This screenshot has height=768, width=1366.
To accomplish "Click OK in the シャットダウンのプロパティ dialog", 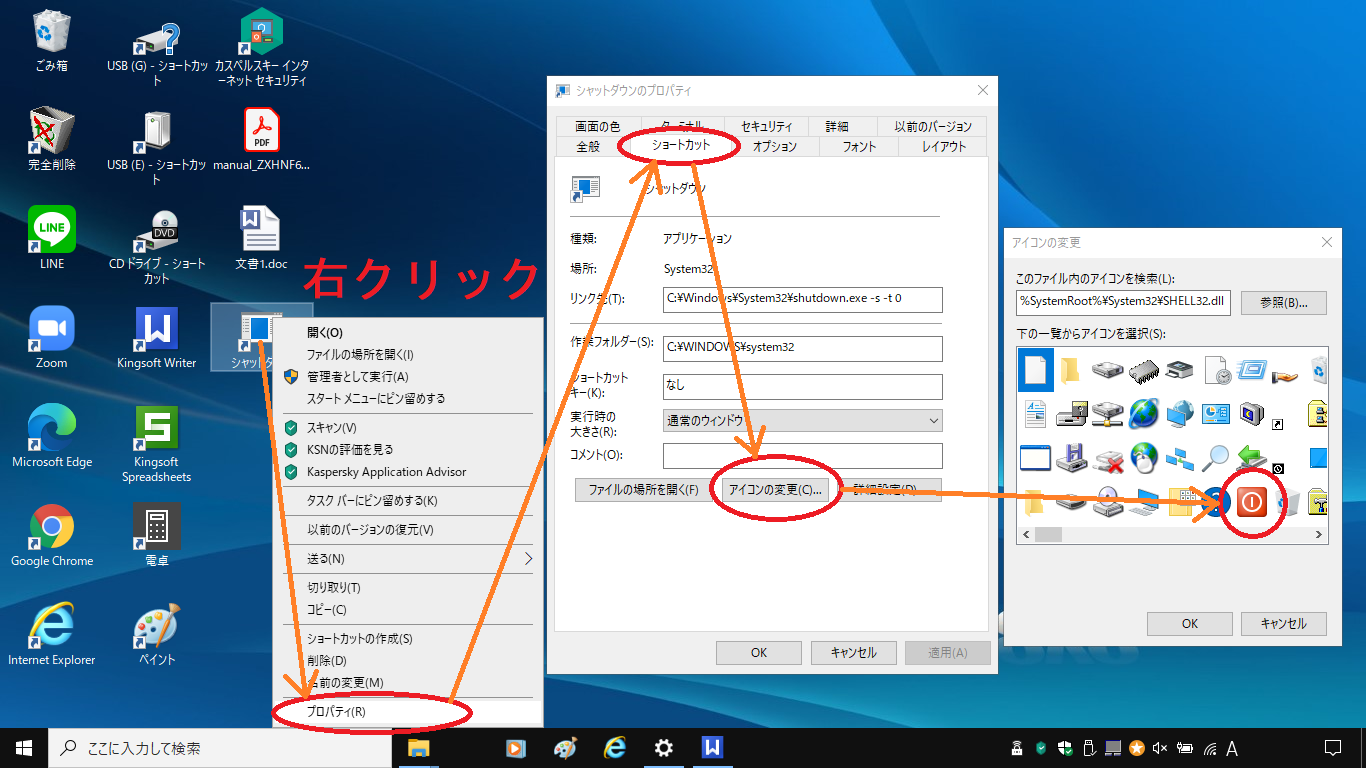I will [x=759, y=652].
